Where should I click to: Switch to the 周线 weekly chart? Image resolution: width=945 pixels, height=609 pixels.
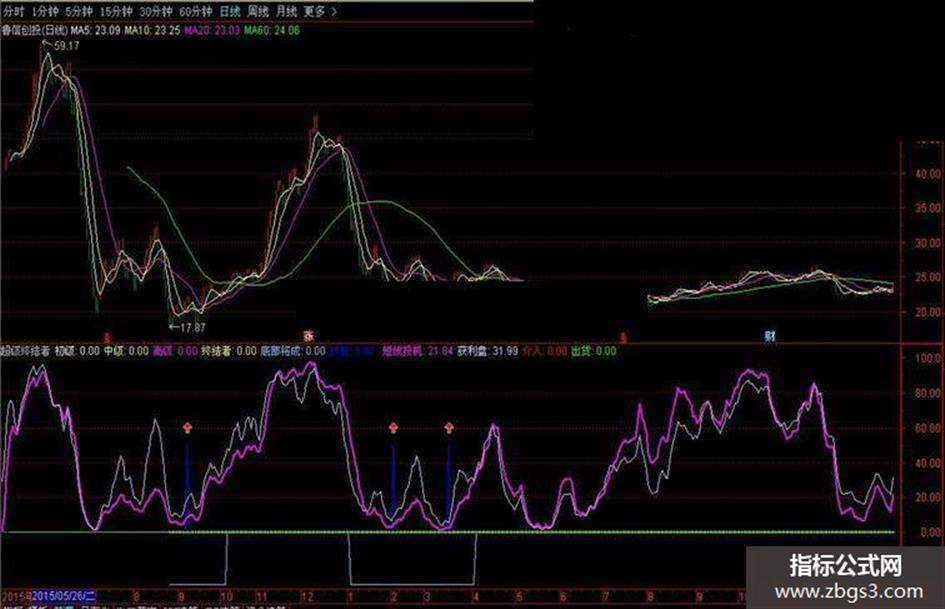pyautogui.click(x=258, y=11)
